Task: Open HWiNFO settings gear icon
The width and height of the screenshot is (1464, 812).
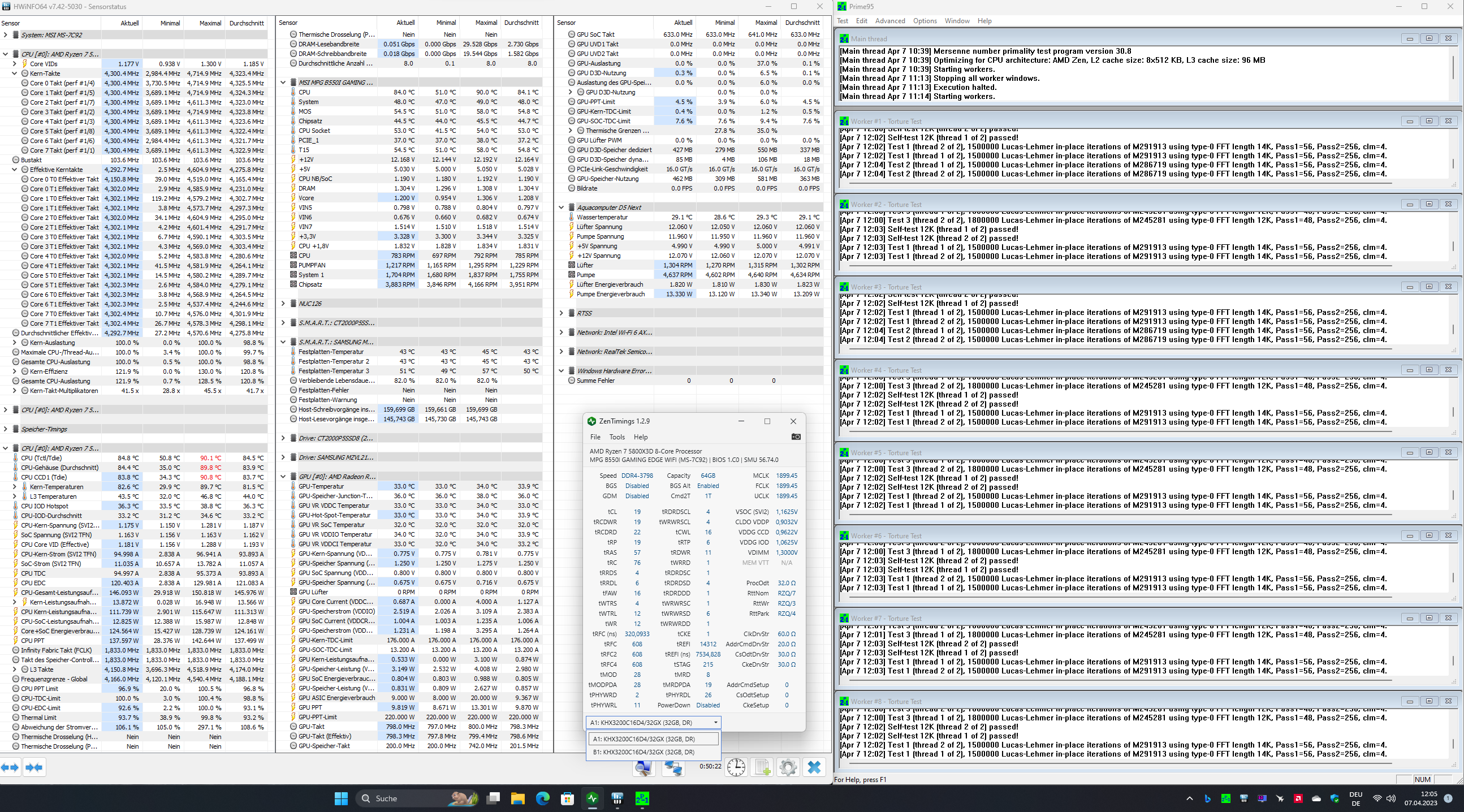Action: tap(788, 767)
